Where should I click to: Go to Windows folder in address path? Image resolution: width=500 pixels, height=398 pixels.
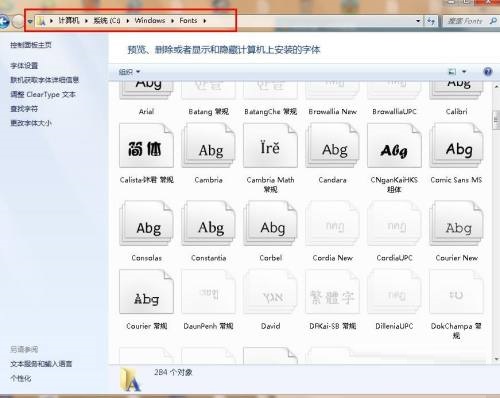coord(150,21)
